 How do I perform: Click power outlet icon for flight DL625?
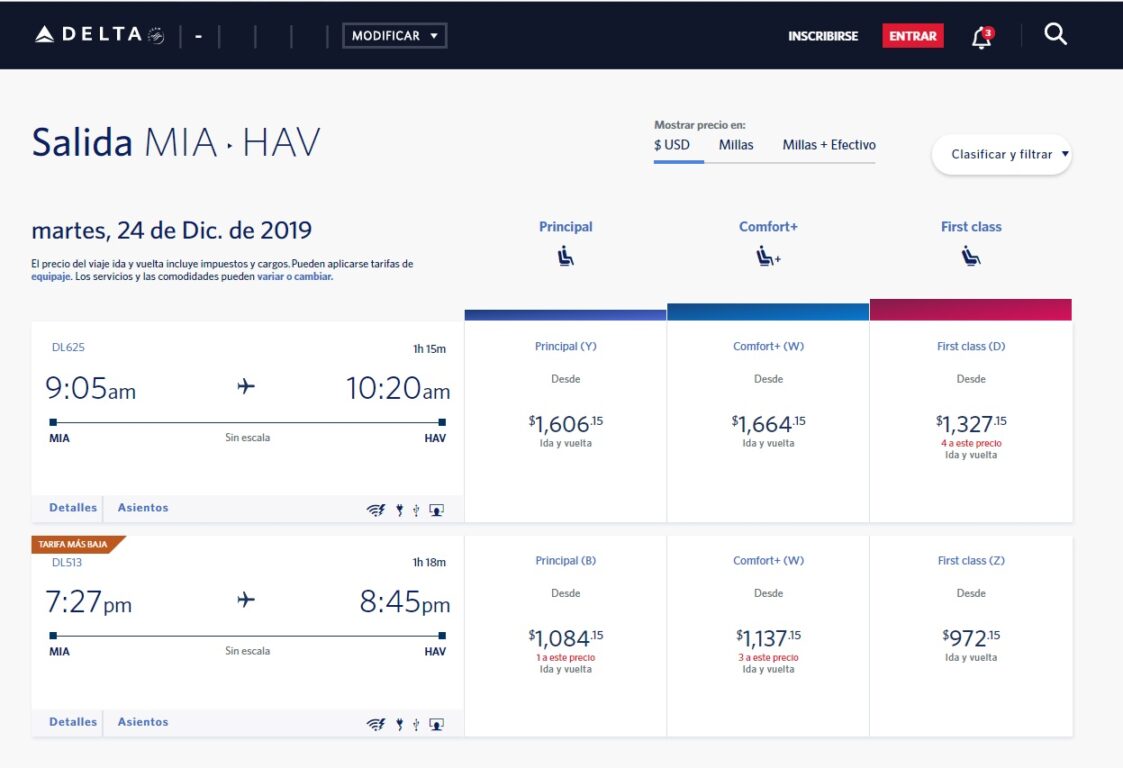(x=400, y=510)
